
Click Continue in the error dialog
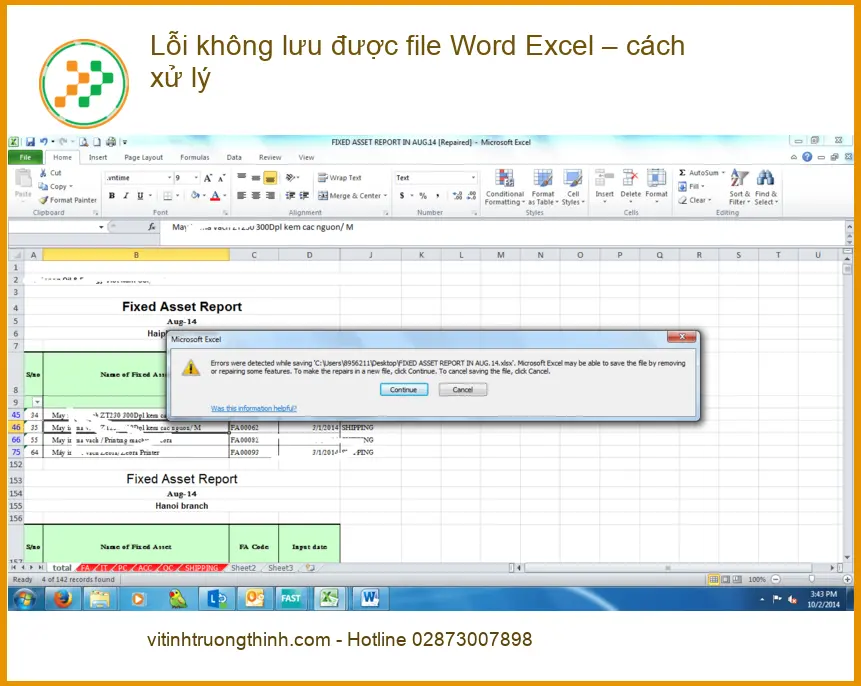coord(404,390)
